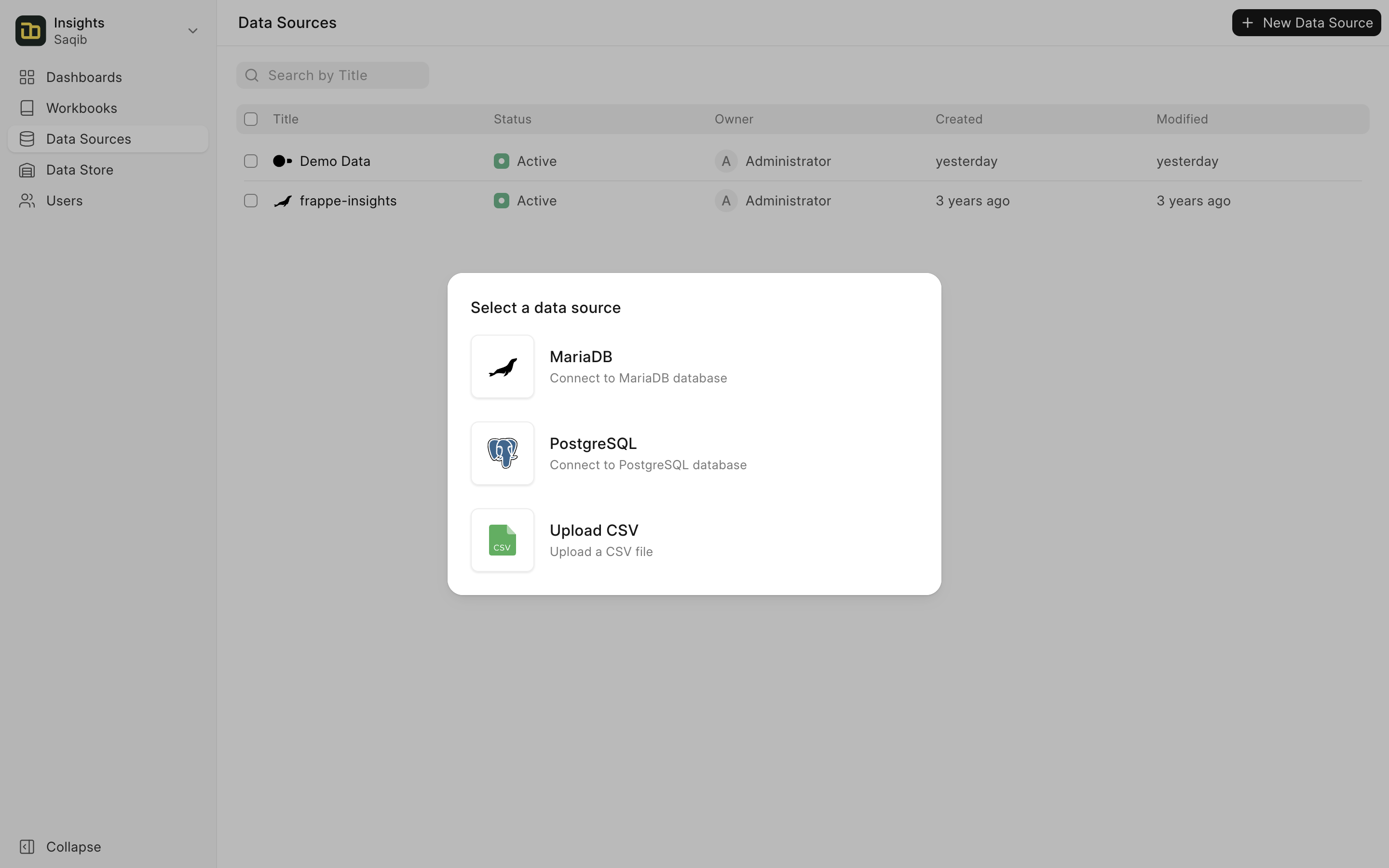The height and width of the screenshot is (868, 1389).
Task: Click the MariaDB data source icon
Action: tap(502, 366)
